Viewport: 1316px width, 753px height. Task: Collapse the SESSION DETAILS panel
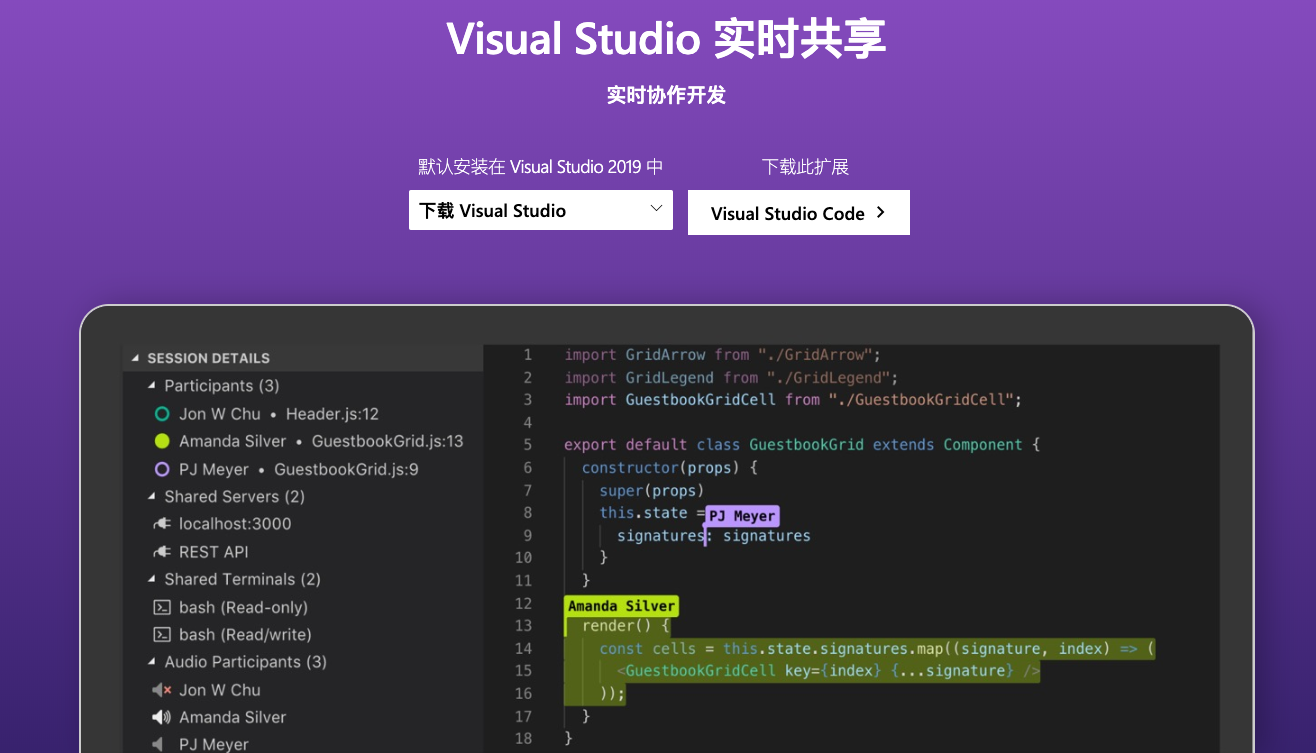[137, 357]
